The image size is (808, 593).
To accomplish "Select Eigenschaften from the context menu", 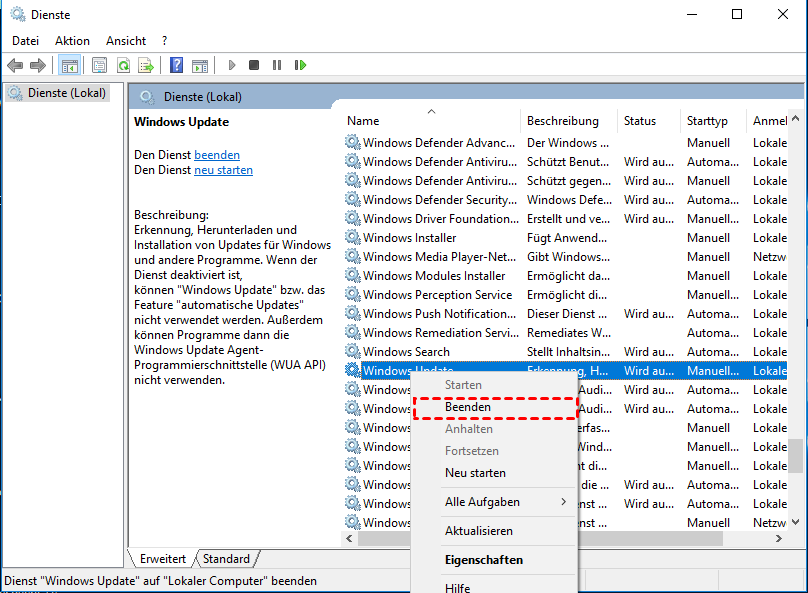I will (484, 560).
